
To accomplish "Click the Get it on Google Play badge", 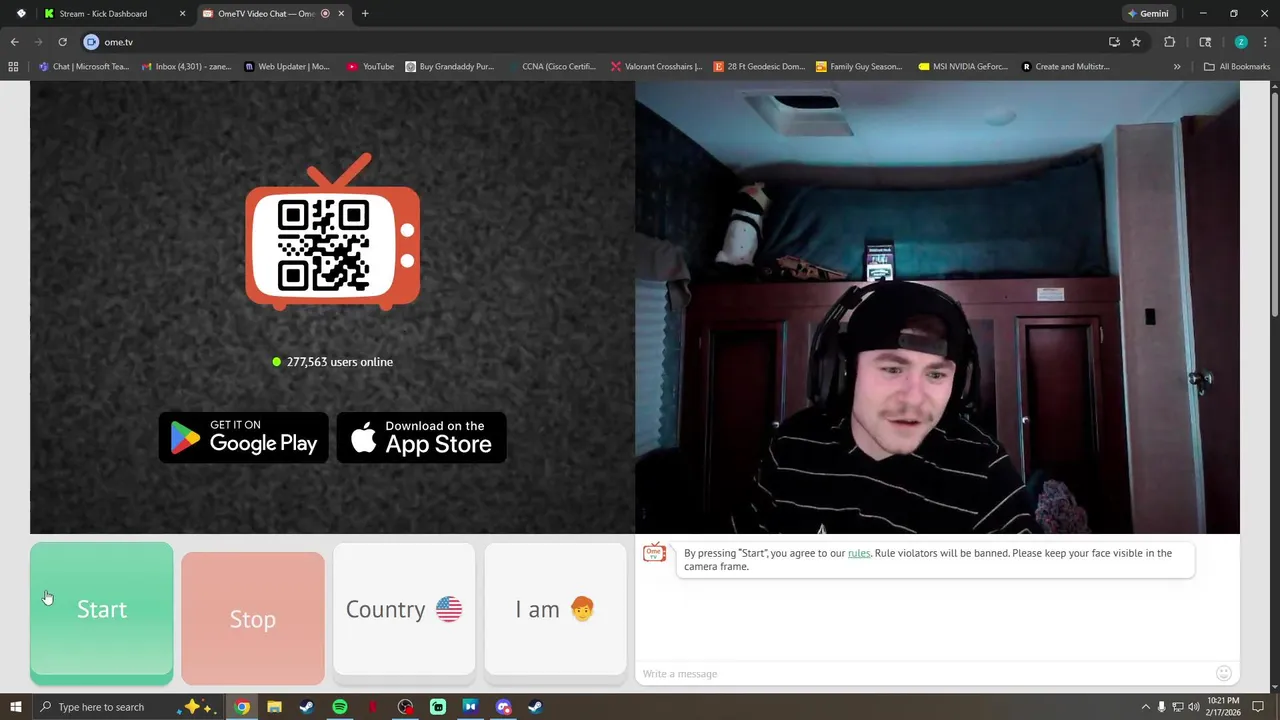I will (243, 437).
